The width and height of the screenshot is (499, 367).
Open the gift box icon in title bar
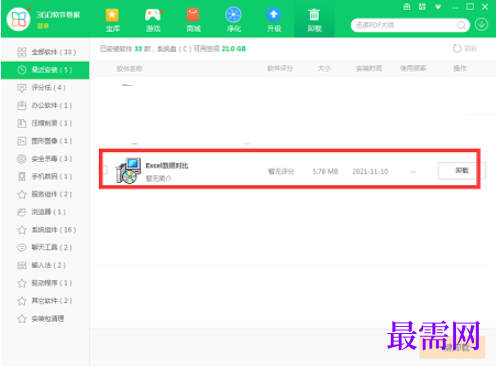pyautogui.click(x=407, y=7)
